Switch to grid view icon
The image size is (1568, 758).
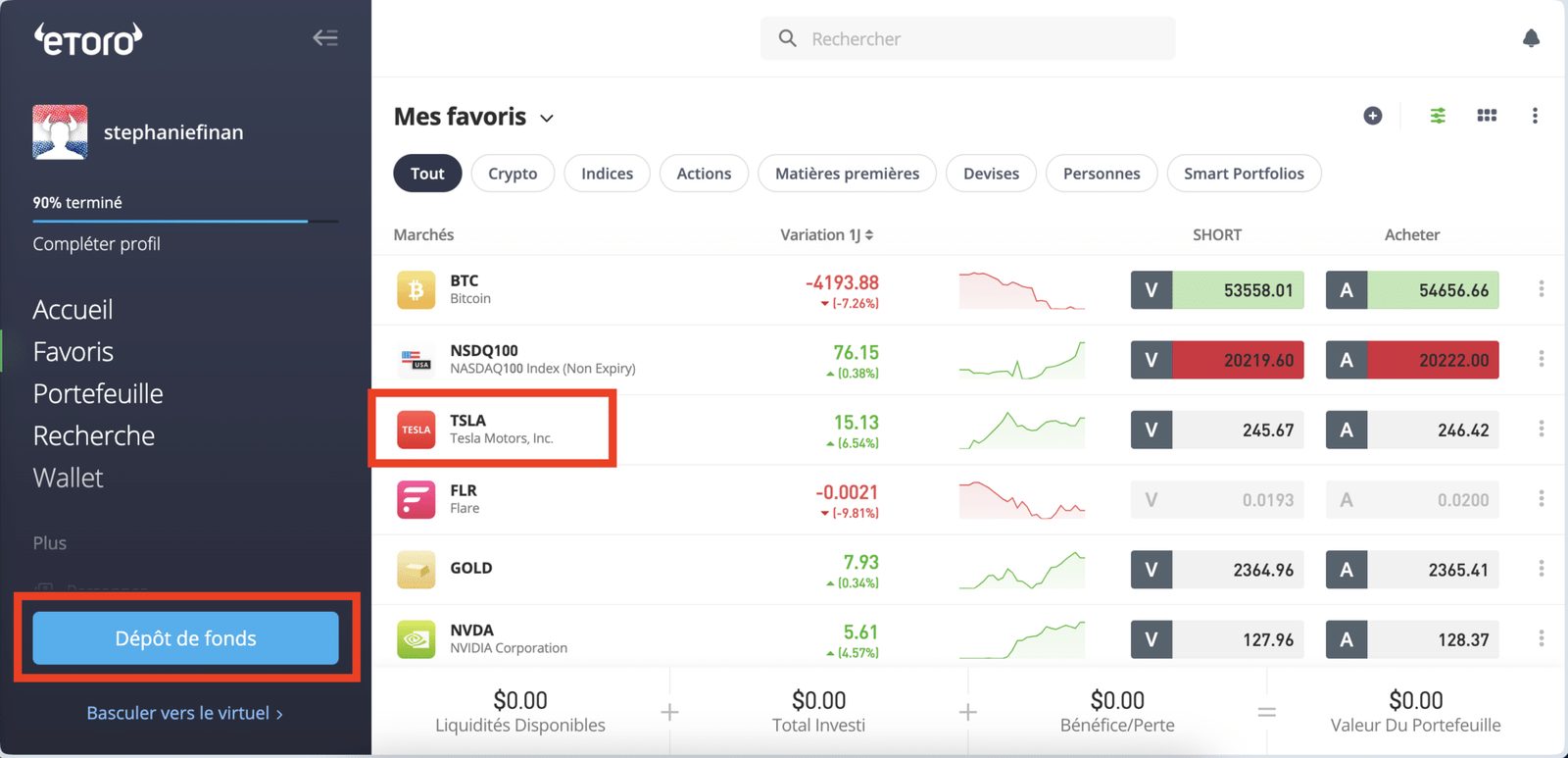click(x=1487, y=116)
